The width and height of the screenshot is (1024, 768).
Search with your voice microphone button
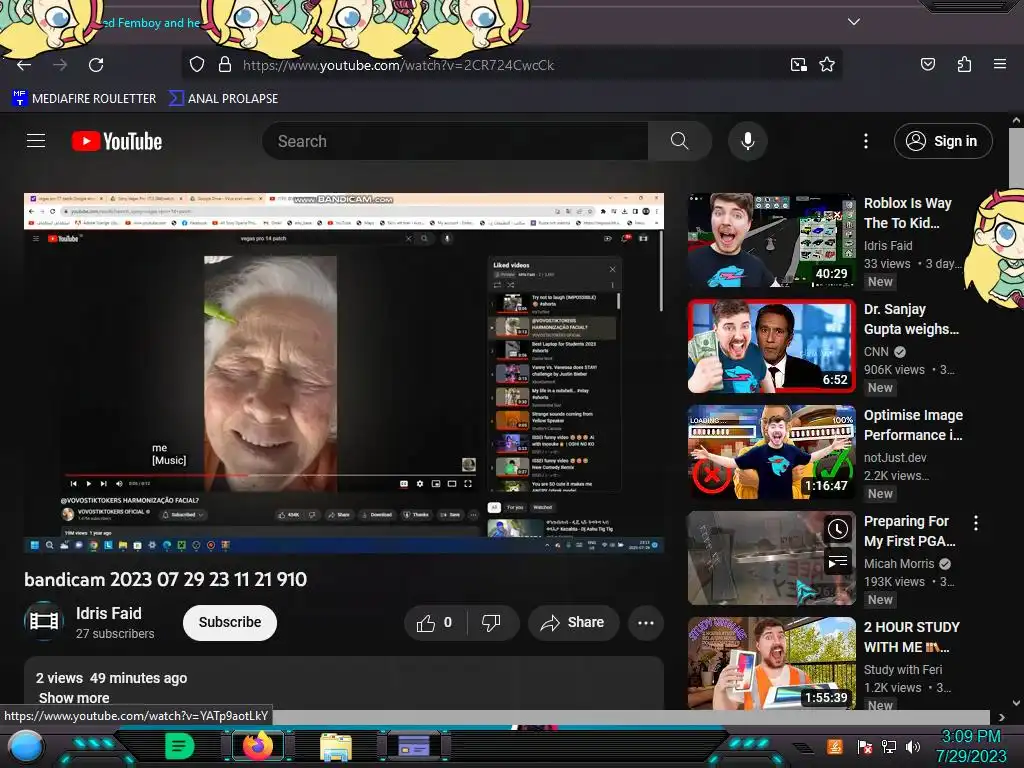[x=748, y=141]
